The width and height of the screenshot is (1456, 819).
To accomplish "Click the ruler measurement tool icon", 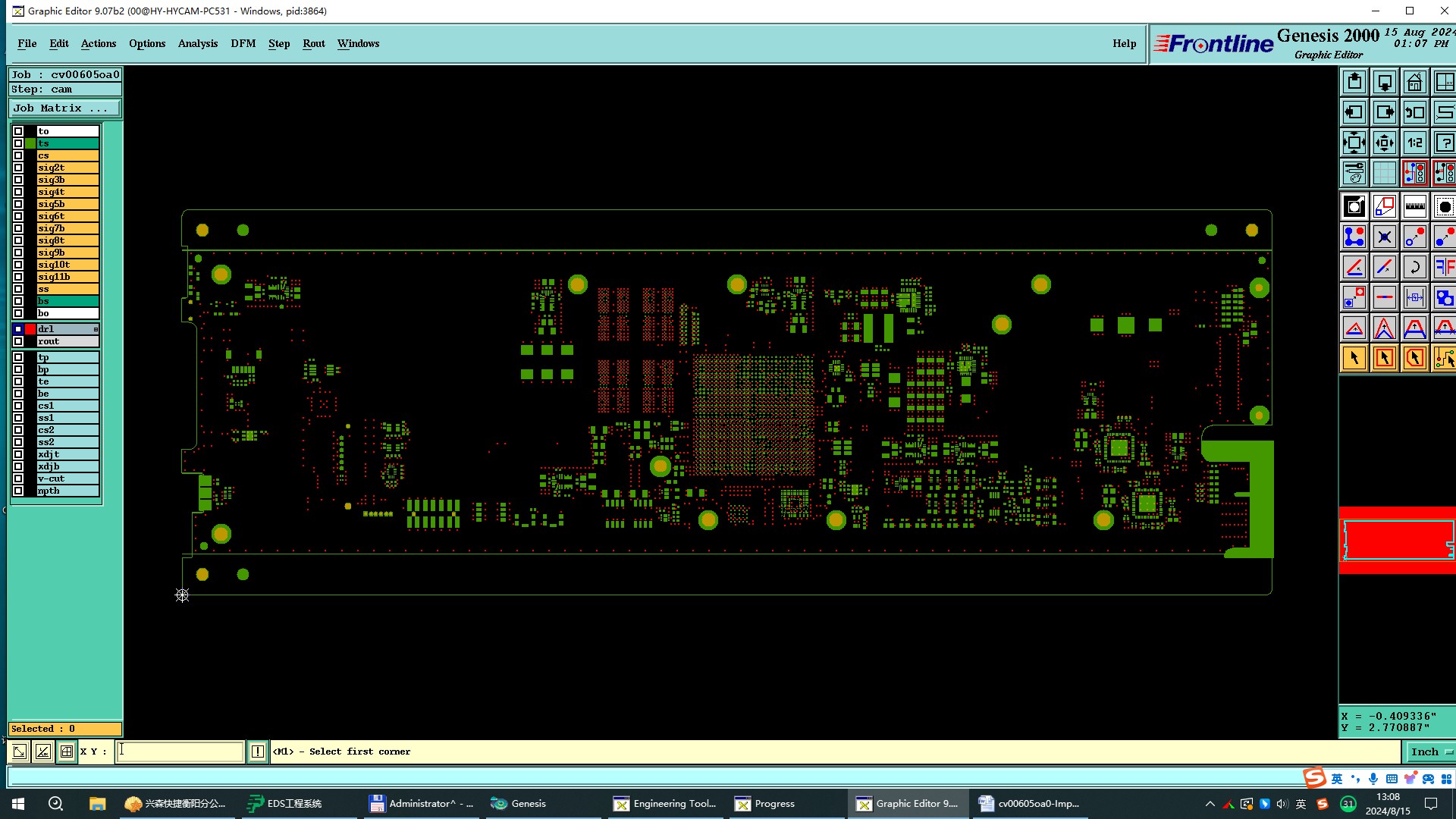I will (1414, 206).
